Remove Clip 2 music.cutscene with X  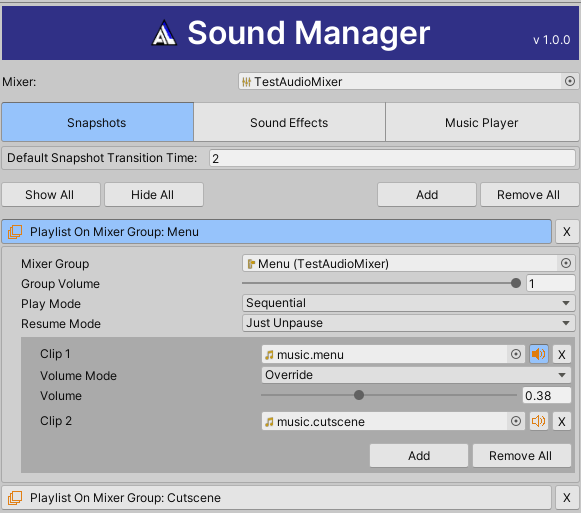pyautogui.click(x=562, y=421)
